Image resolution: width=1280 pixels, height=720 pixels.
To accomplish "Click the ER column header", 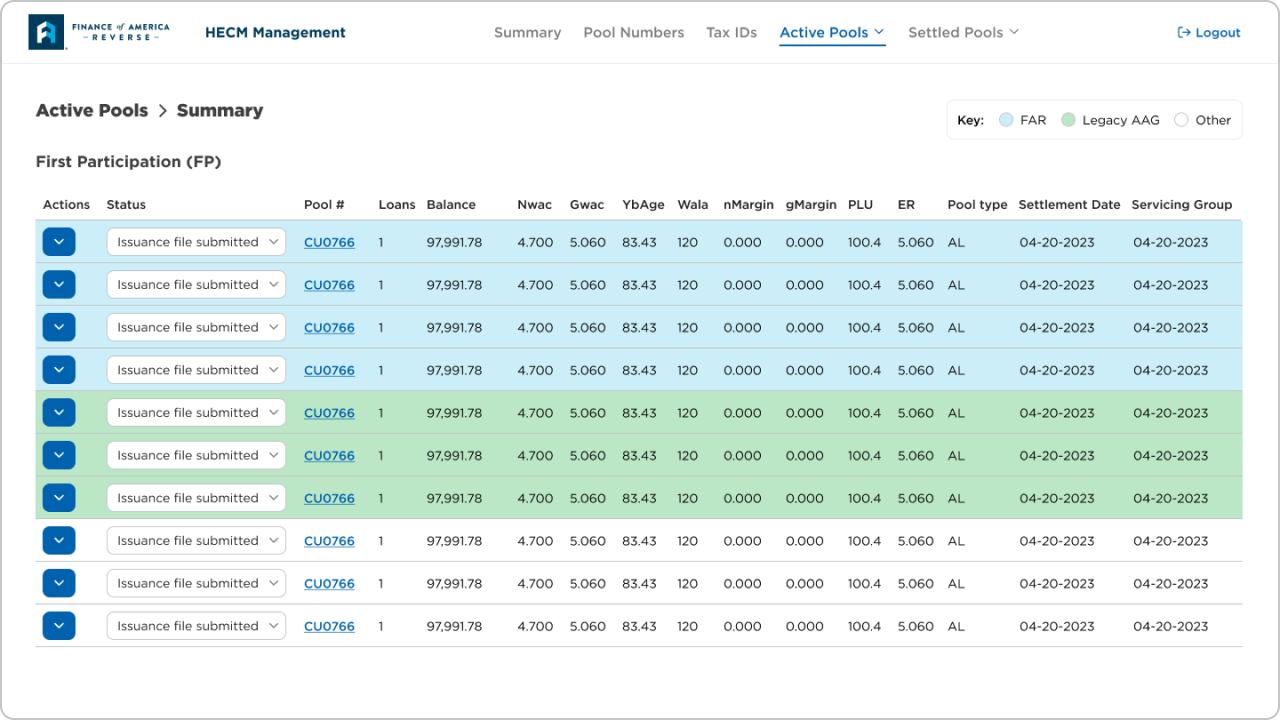I will (906, 204).
